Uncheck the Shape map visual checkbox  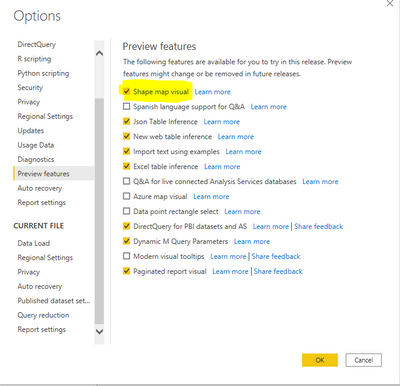126,91
